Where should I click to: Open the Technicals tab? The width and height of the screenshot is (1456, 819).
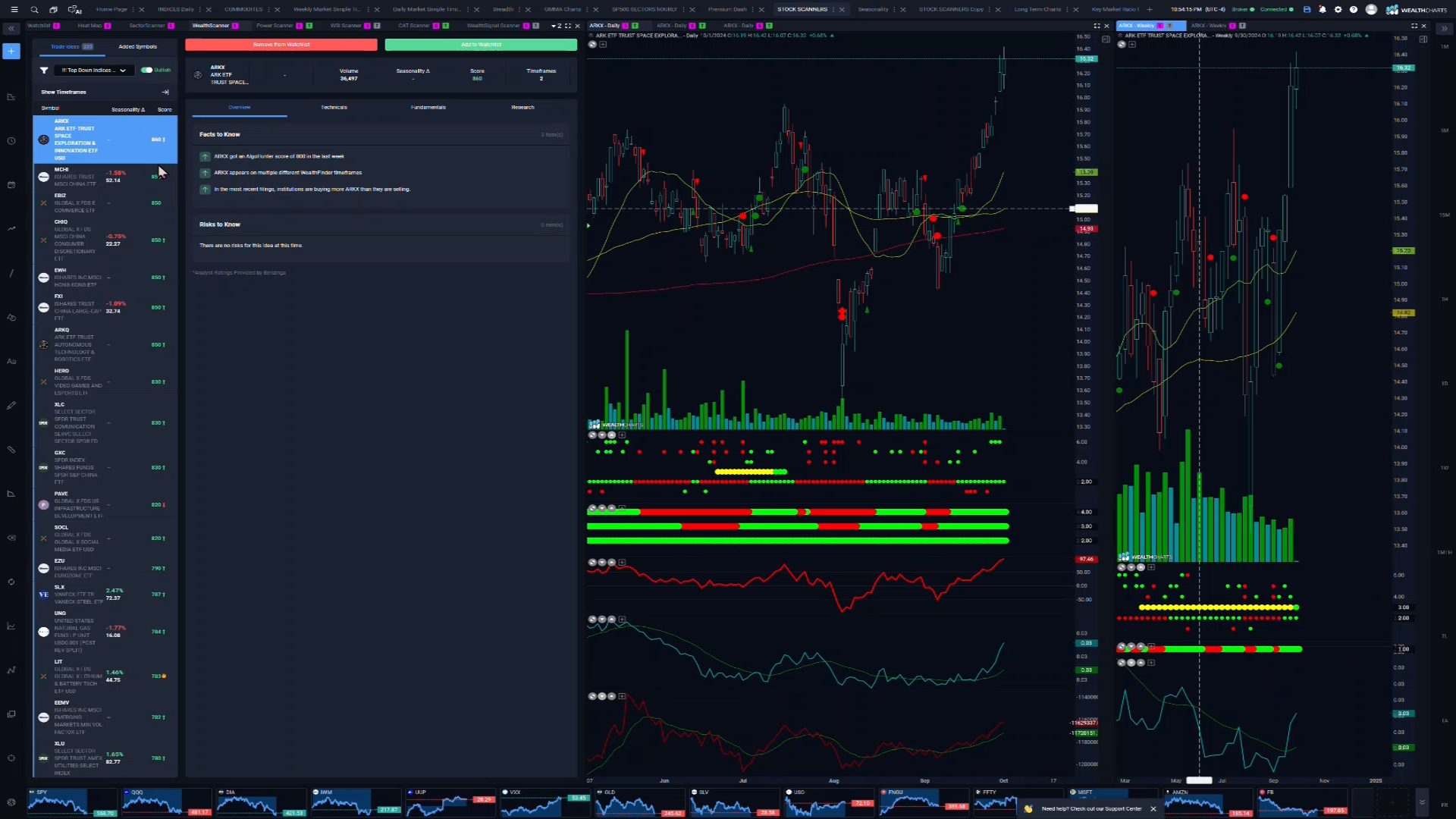click(x=334, y=108)
